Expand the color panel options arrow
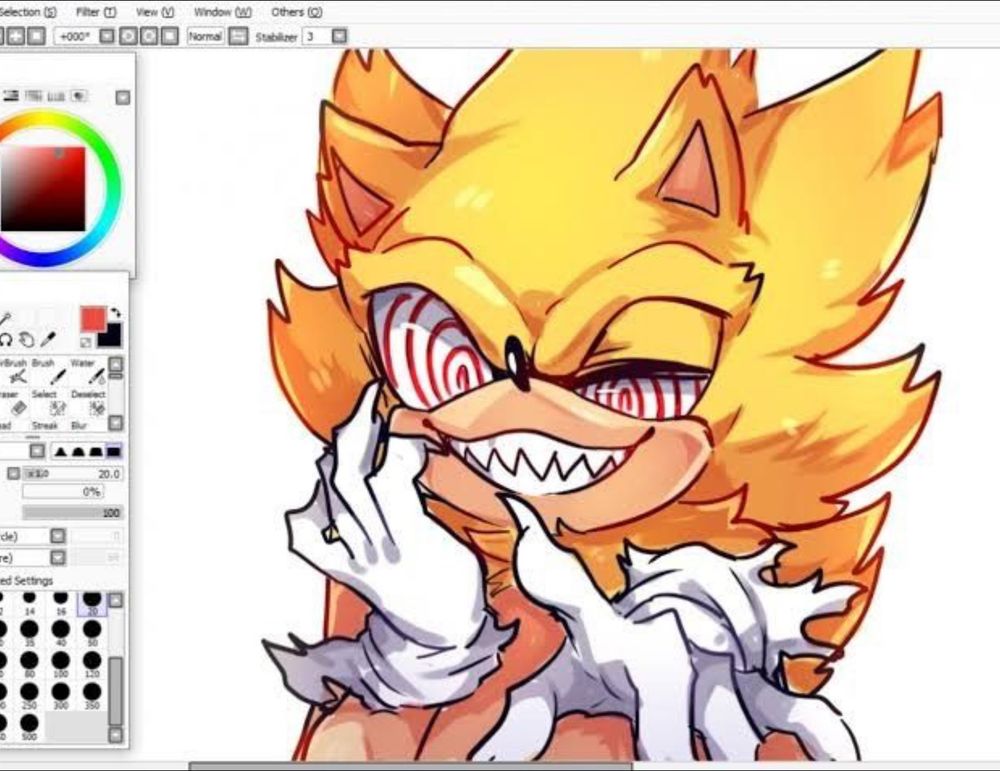Image resolution: width=1000 pixels, height=771 pixels. pyautogui.click(x=122, y=97)
